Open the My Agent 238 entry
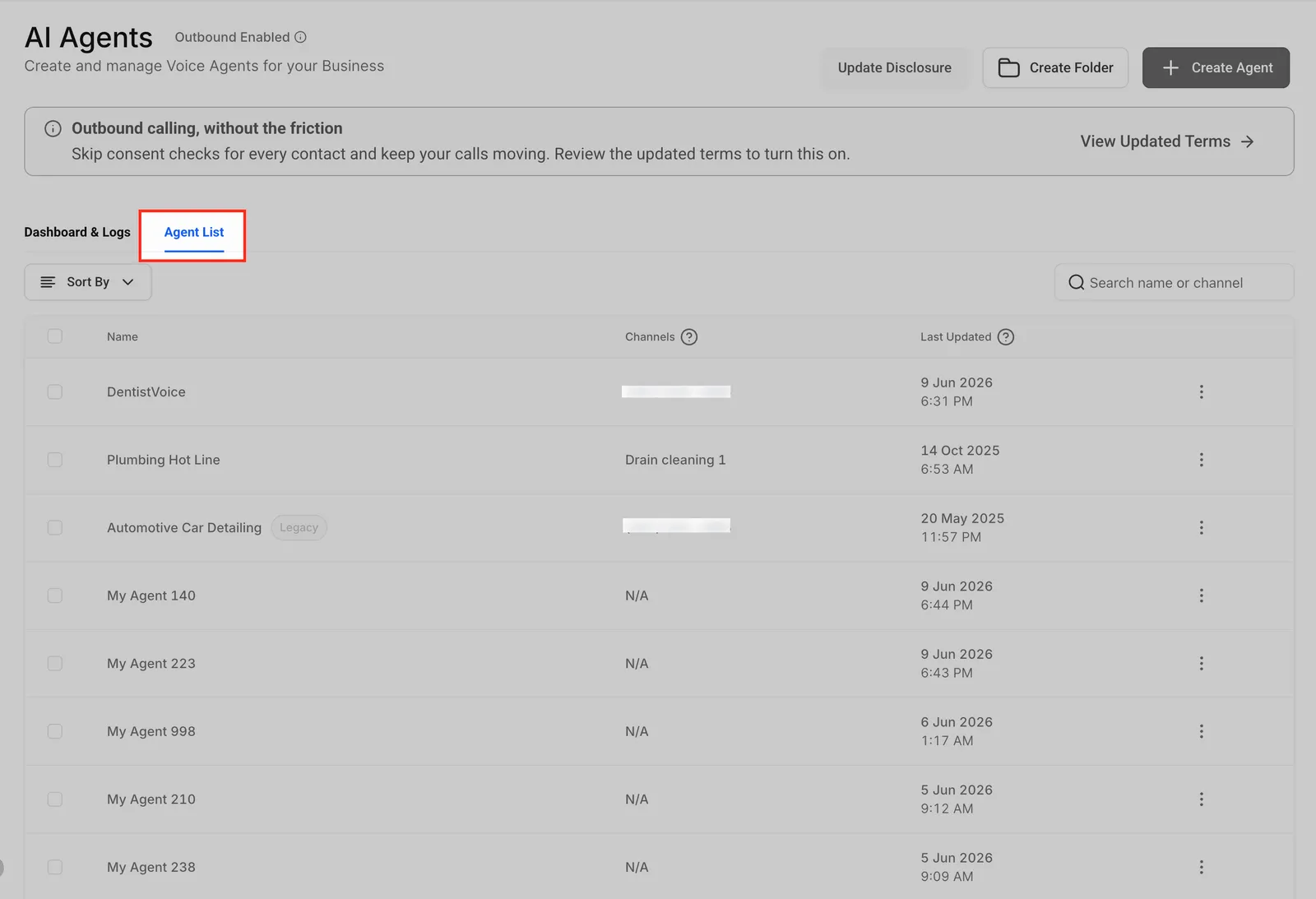The width and height of the screenshot is (1316, 899). tap(151, 867)
